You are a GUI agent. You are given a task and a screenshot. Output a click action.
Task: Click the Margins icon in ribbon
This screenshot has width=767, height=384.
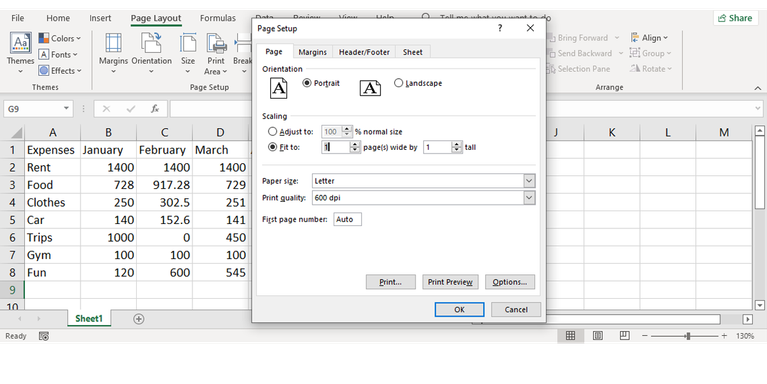click(x=113, y=43)
